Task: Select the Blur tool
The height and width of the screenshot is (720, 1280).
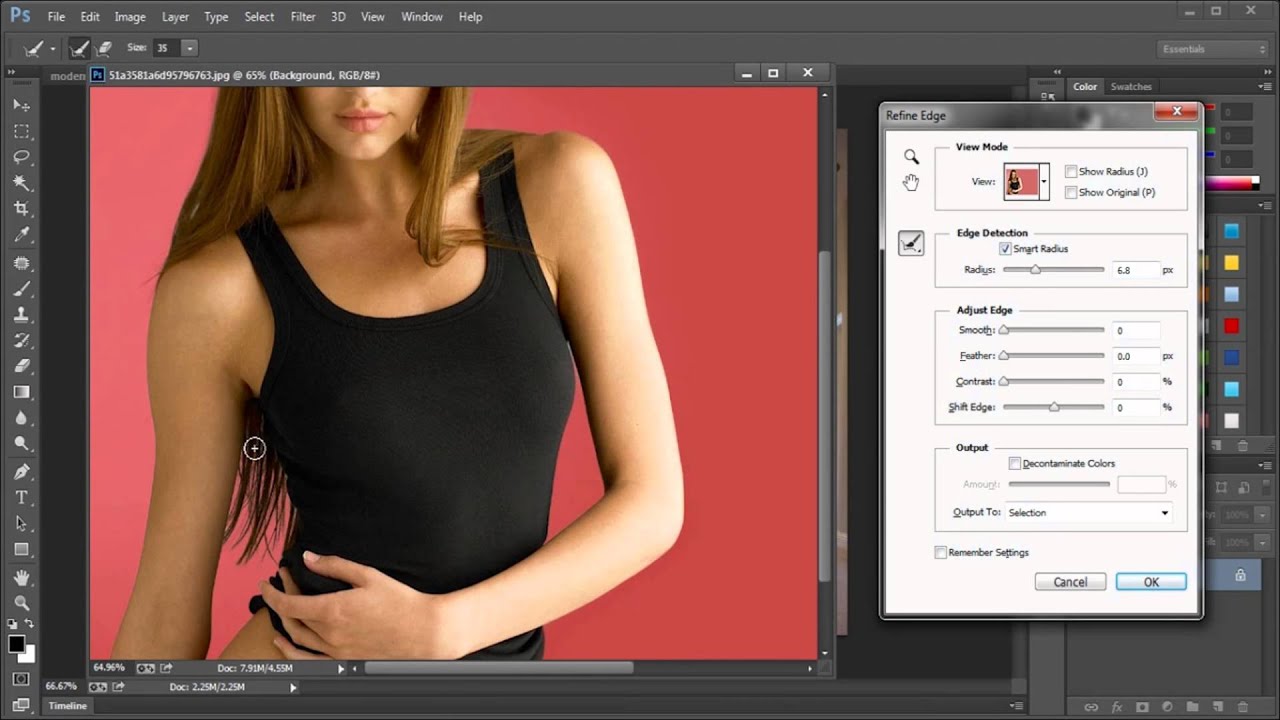Action: (x=21, y=419)
